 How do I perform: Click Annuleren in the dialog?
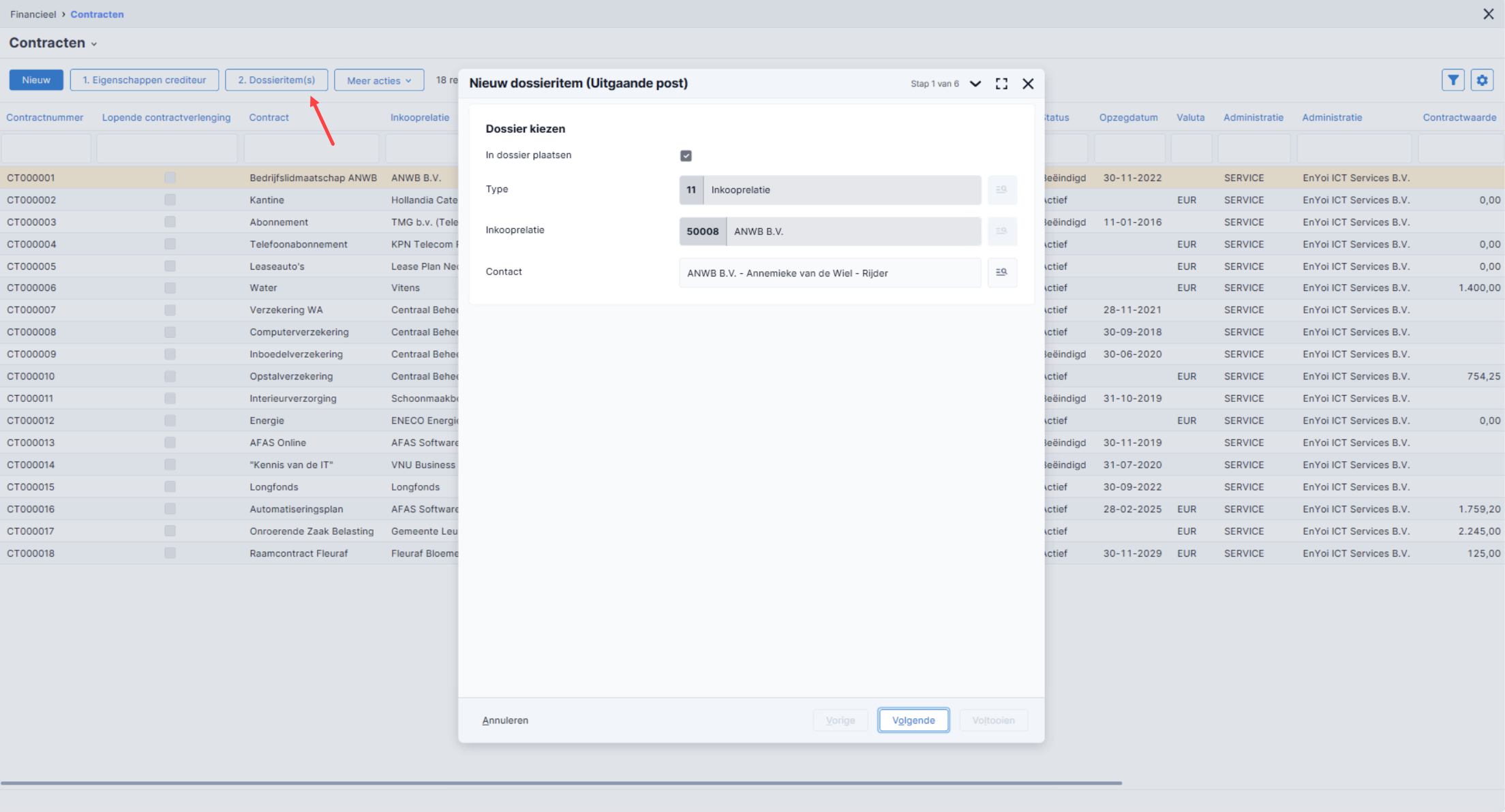pyautogui.click(x=505, y=720)
